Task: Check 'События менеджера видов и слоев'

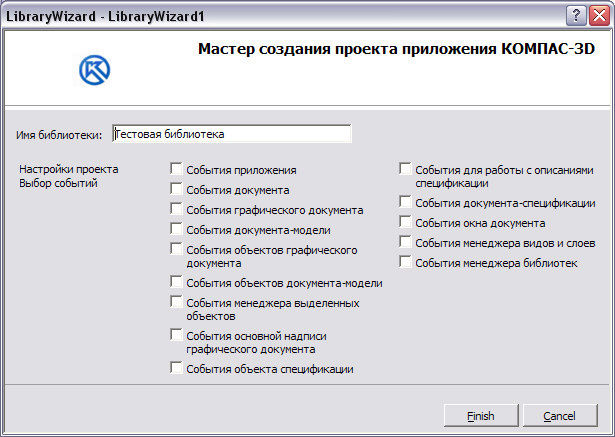Action: [405, 242]
